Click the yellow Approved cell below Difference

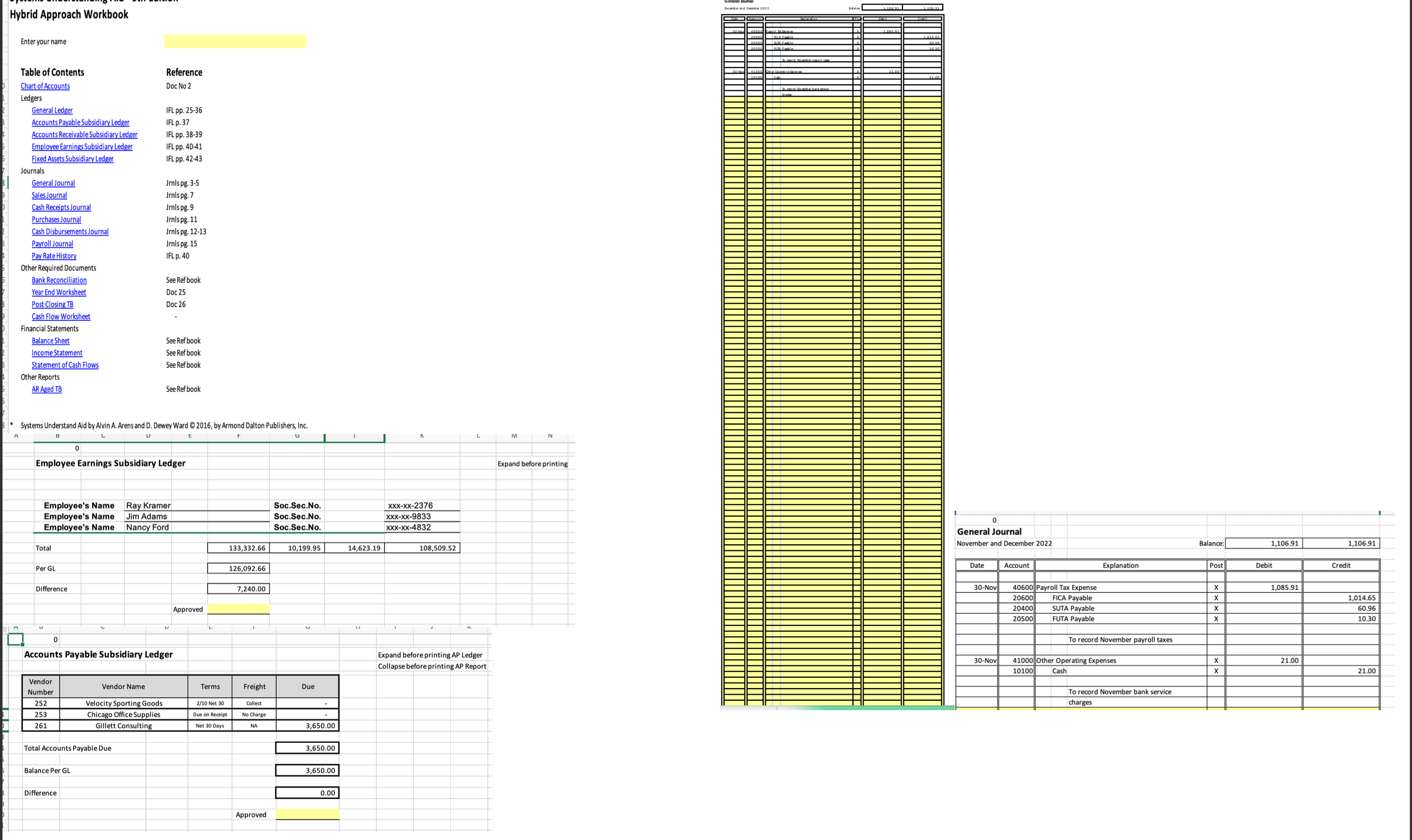238,608
